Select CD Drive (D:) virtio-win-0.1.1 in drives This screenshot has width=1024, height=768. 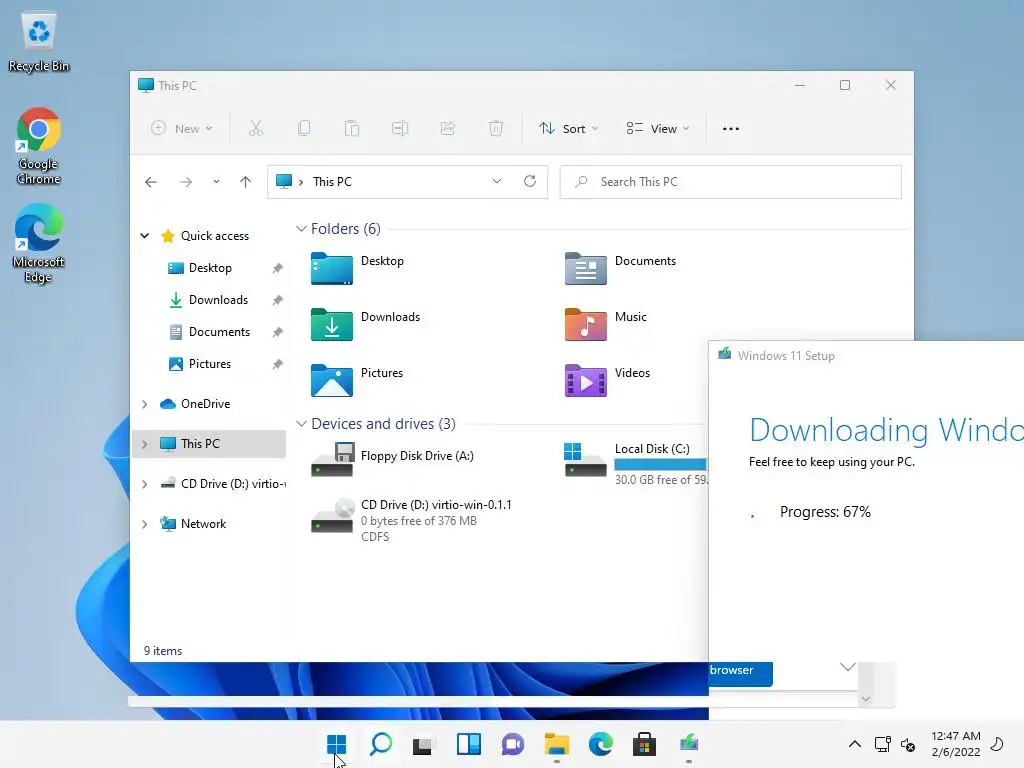click(412, 520)
